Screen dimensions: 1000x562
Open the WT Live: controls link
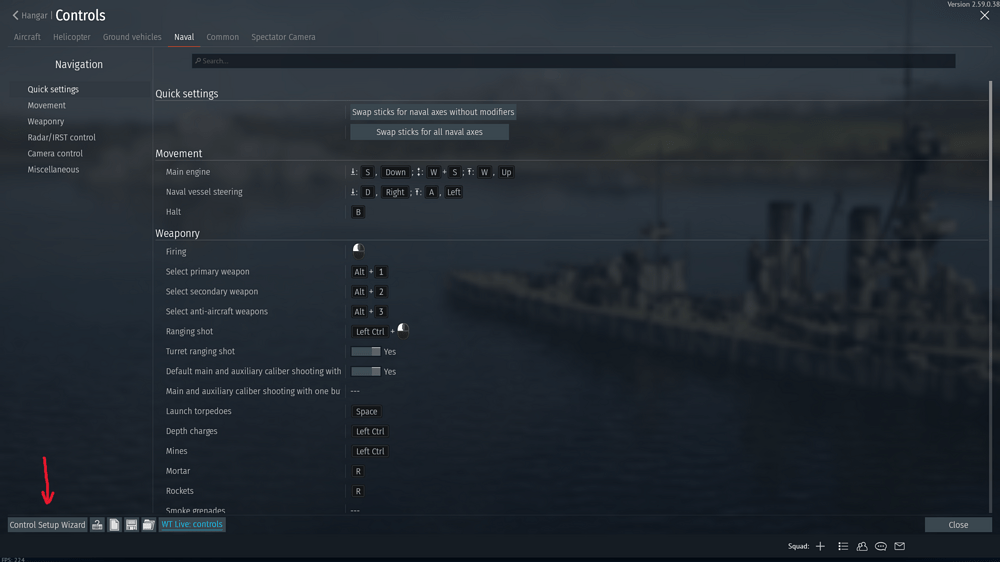click(x=192, y=524)
